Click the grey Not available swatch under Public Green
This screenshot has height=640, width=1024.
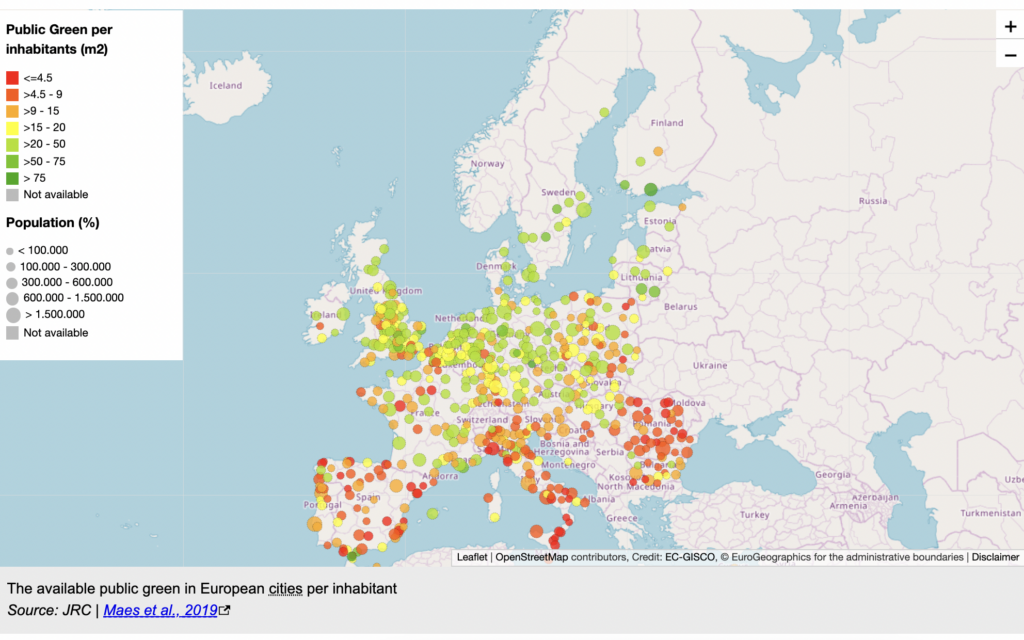coord(12,195)
